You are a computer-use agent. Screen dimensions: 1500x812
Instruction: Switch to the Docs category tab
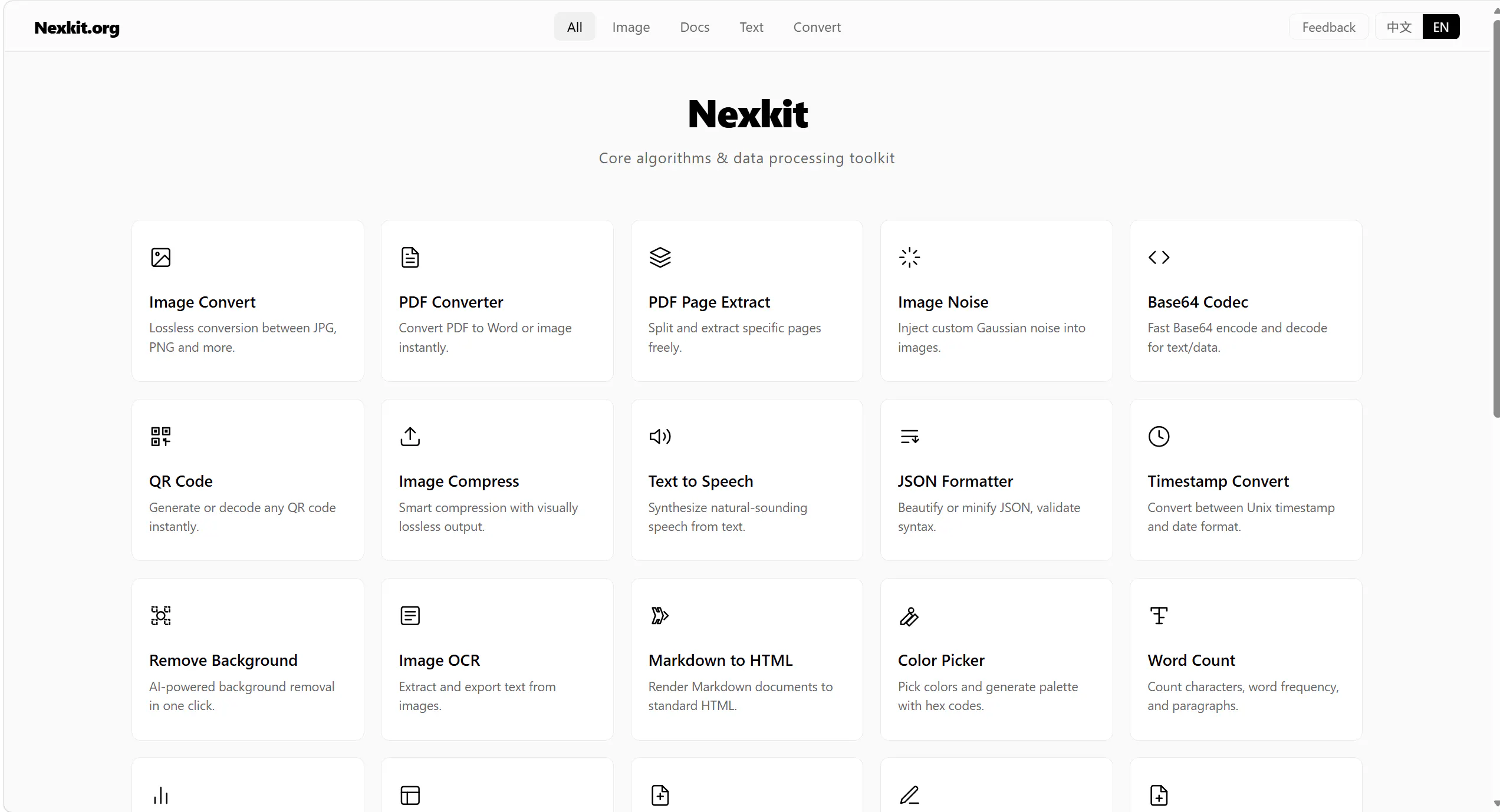[x=695, y=27]
